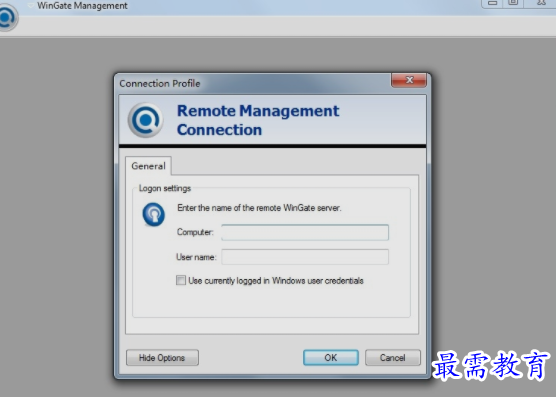Click the WinGate Management window title
The height and width of the screenshot is (397, 556).
(x=82, y=6)
